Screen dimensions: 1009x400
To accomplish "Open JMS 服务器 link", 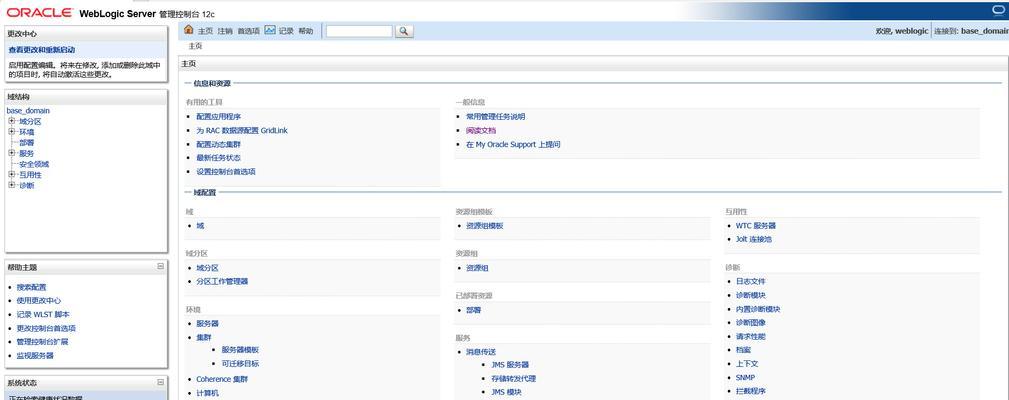I will coord(510,365).
